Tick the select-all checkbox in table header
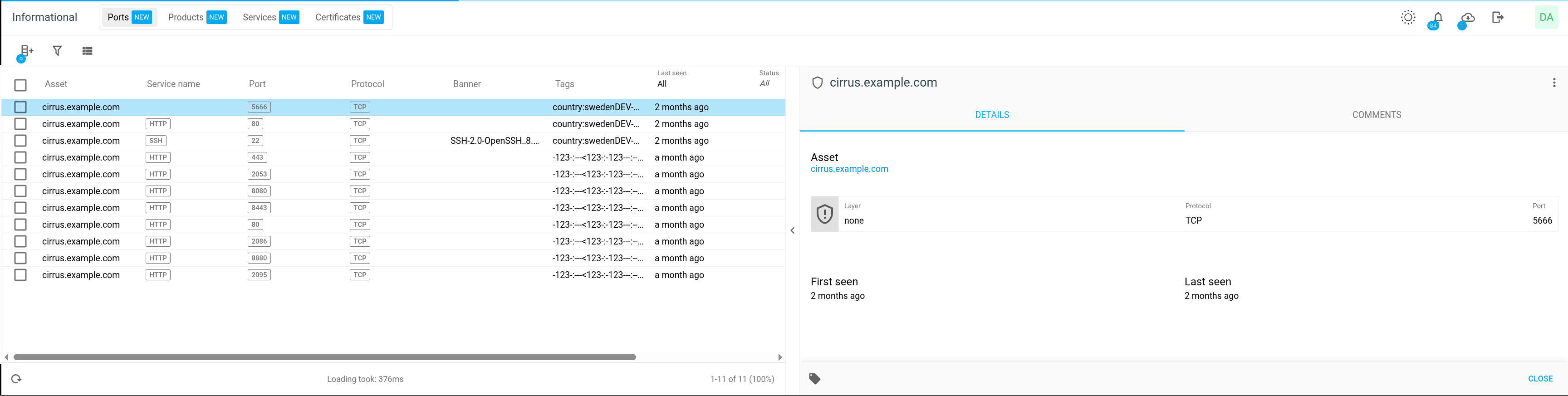This screenshot has width=1568, height=396. click(x=21, y=85)
